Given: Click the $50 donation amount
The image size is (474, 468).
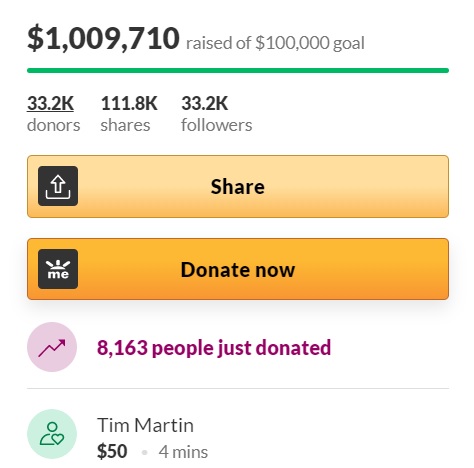Looking at the screenshot, I should coord(112,451).
